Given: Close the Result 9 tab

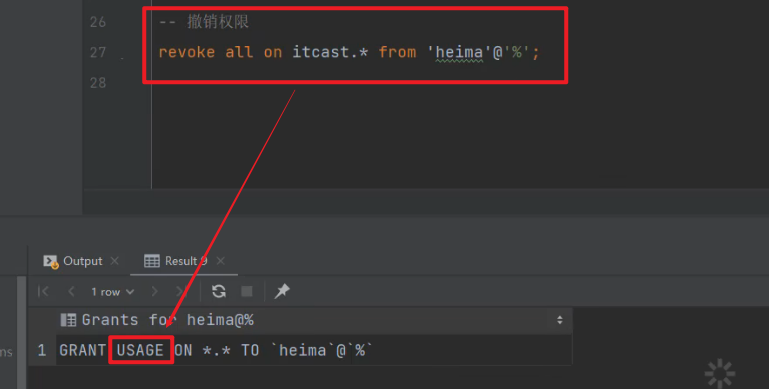Looking at the screenshot, I should [221, 261].
